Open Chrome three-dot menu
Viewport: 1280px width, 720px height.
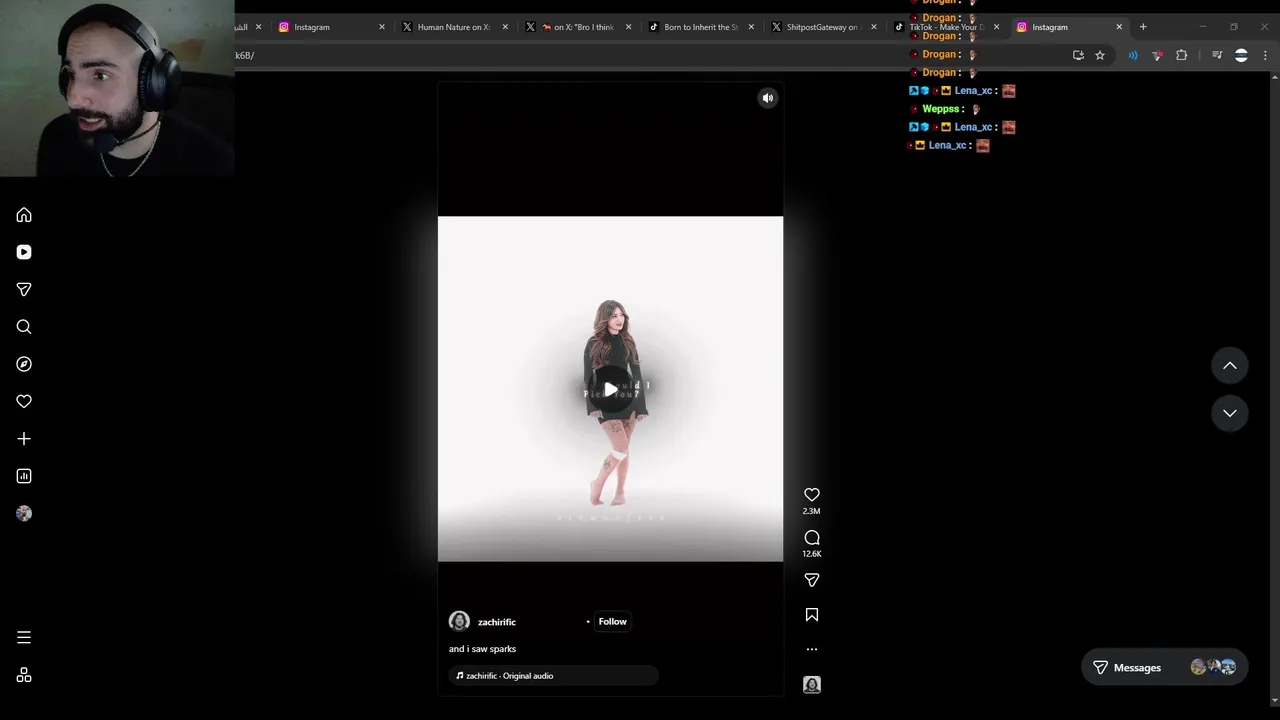click(1265, 55)
